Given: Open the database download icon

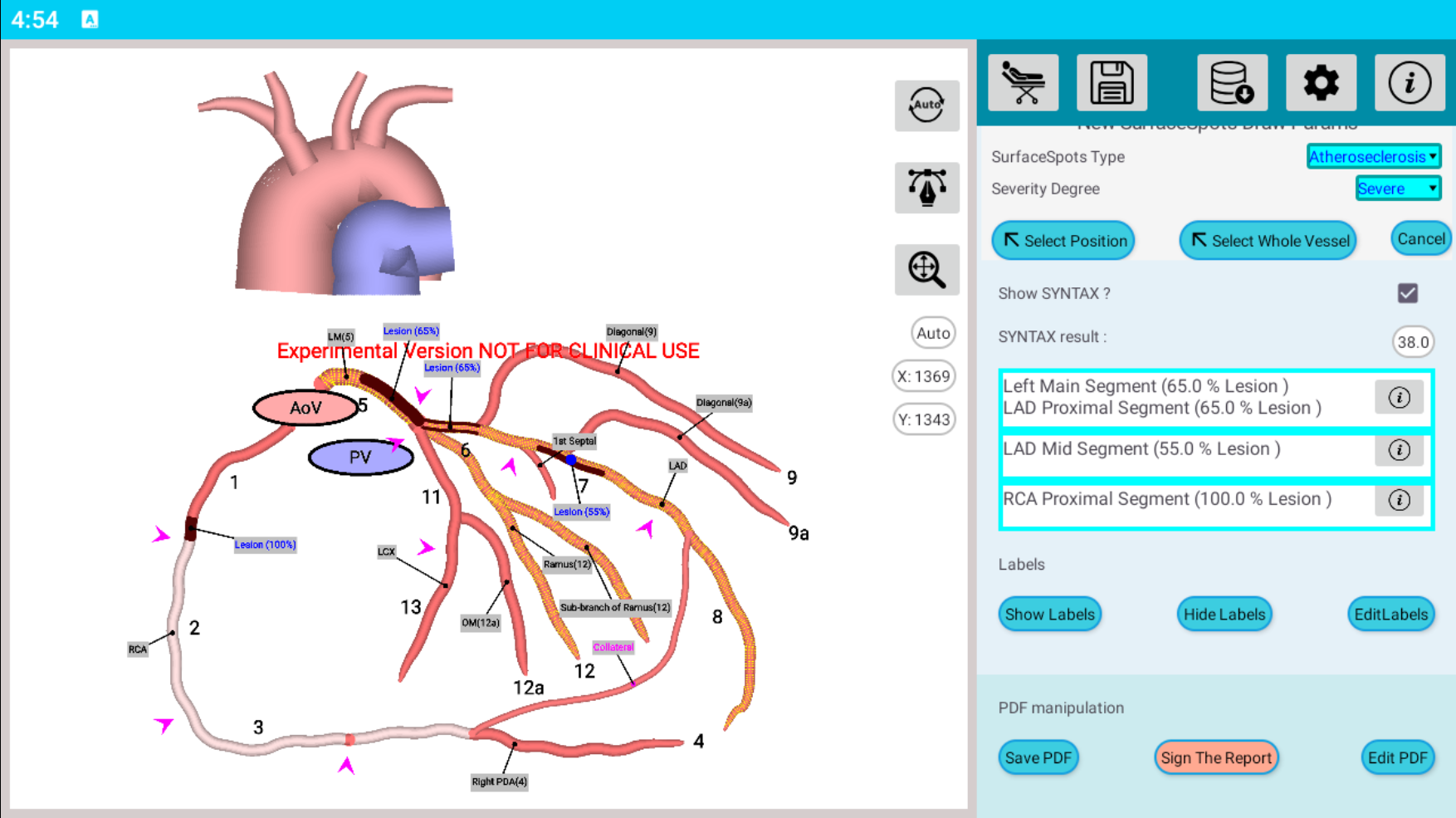Looking at the screenshot, I should [x=1232, y=83].
